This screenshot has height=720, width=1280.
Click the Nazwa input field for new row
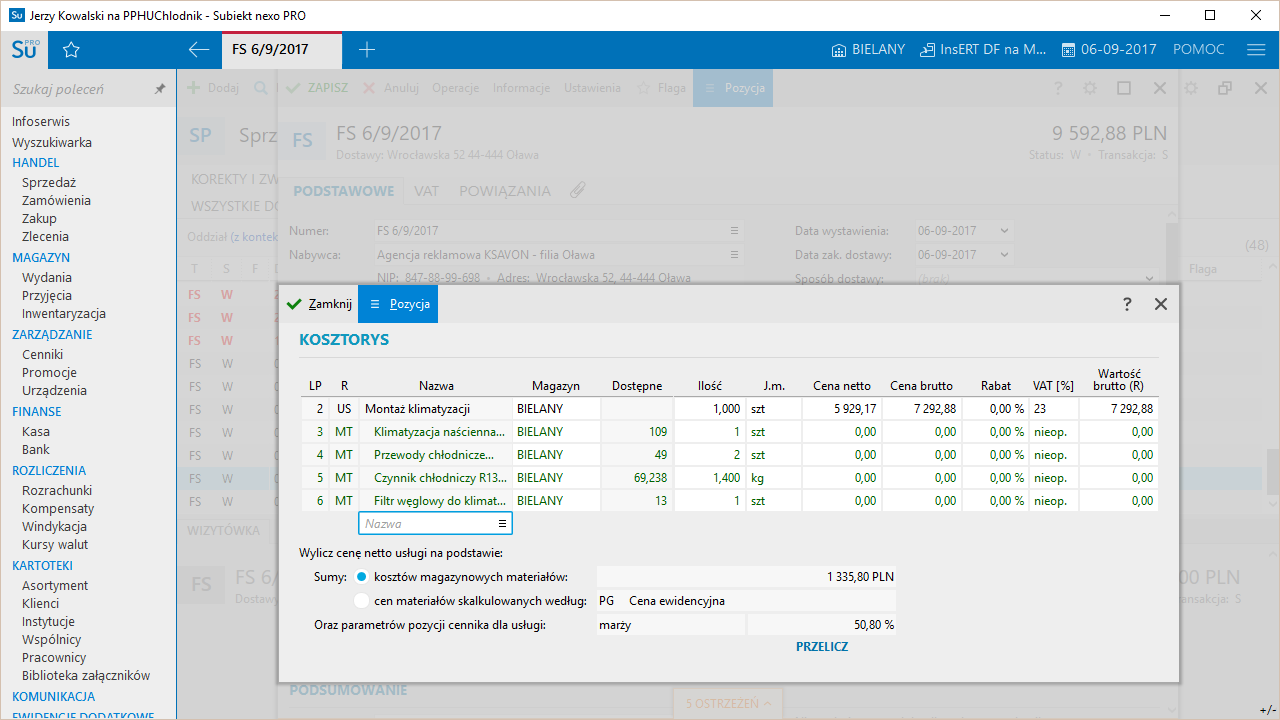click(x=427, y=523)
